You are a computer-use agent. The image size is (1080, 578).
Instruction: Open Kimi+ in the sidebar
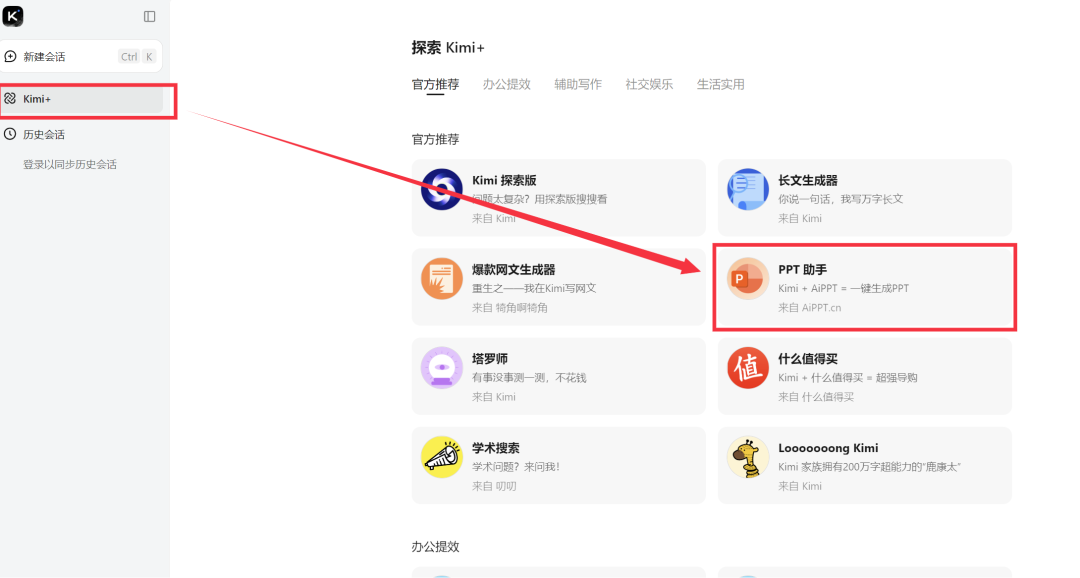81,99
